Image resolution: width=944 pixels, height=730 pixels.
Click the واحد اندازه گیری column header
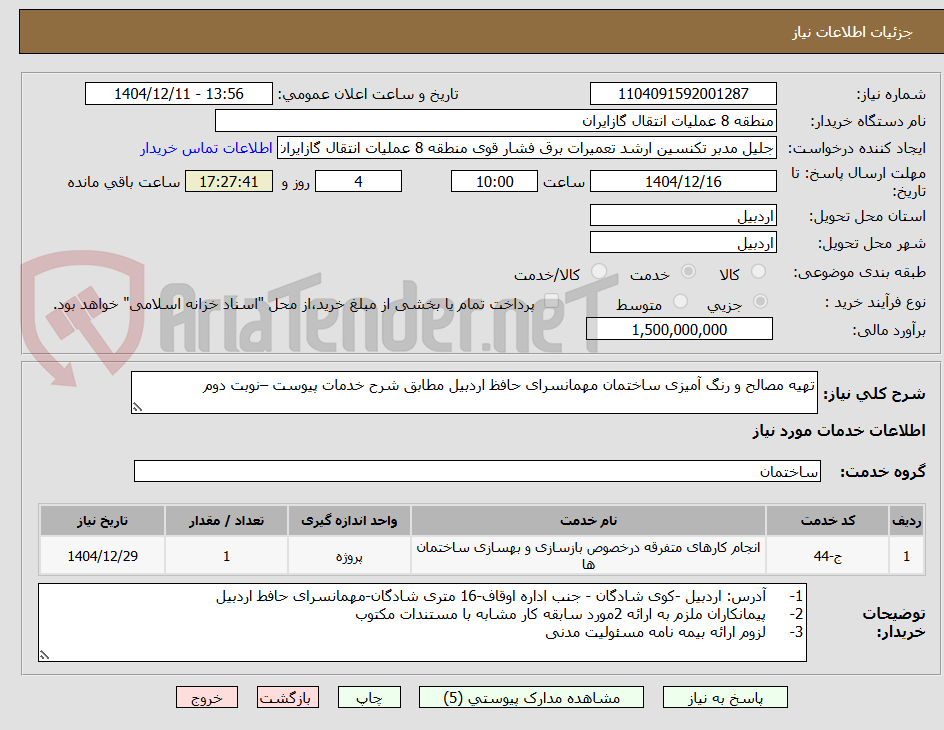349,521
